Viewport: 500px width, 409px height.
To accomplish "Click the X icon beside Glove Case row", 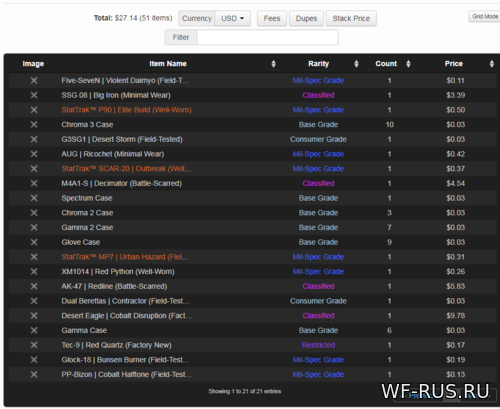I will [34, 242].
